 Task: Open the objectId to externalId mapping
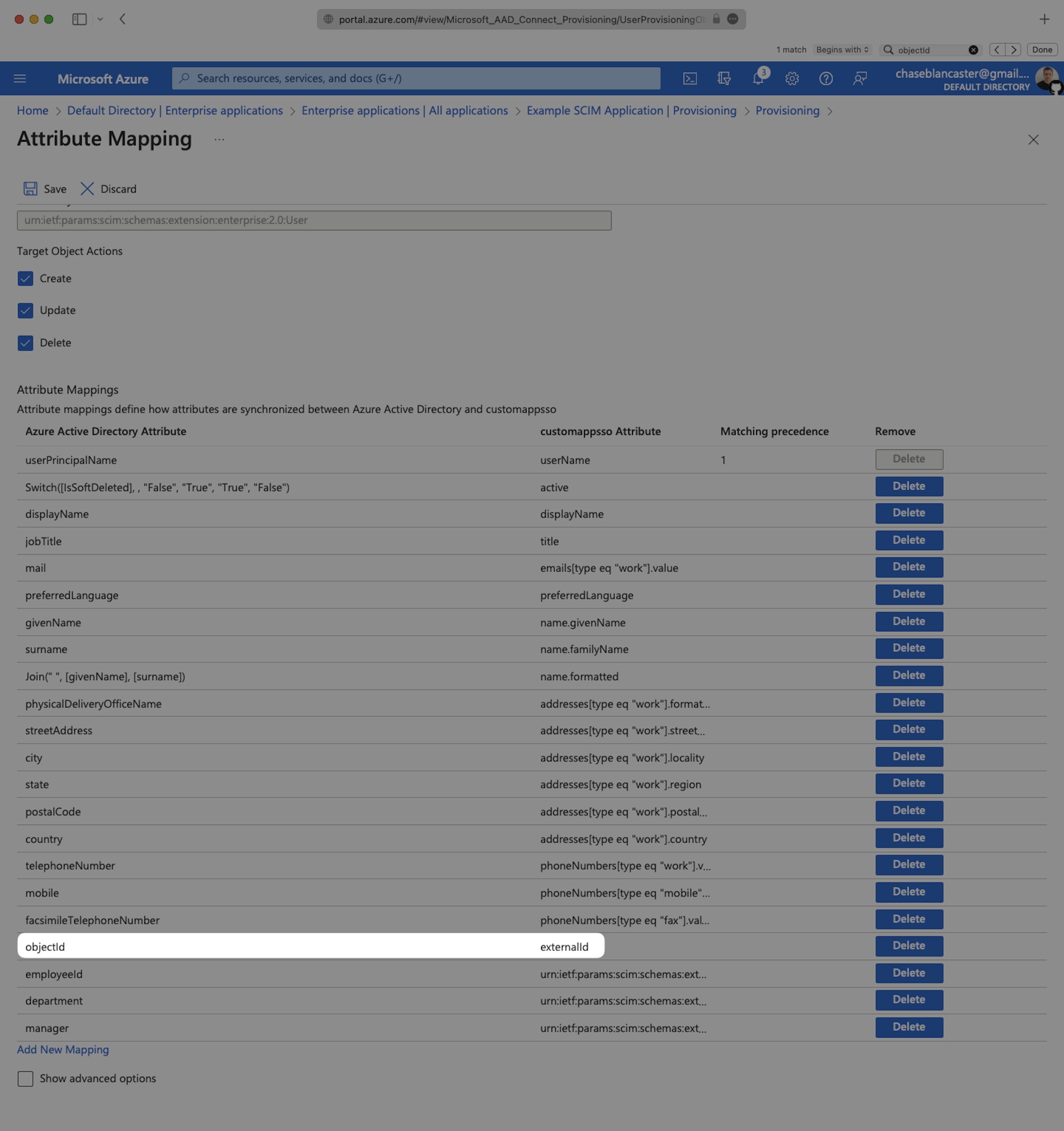click(45, 947)
